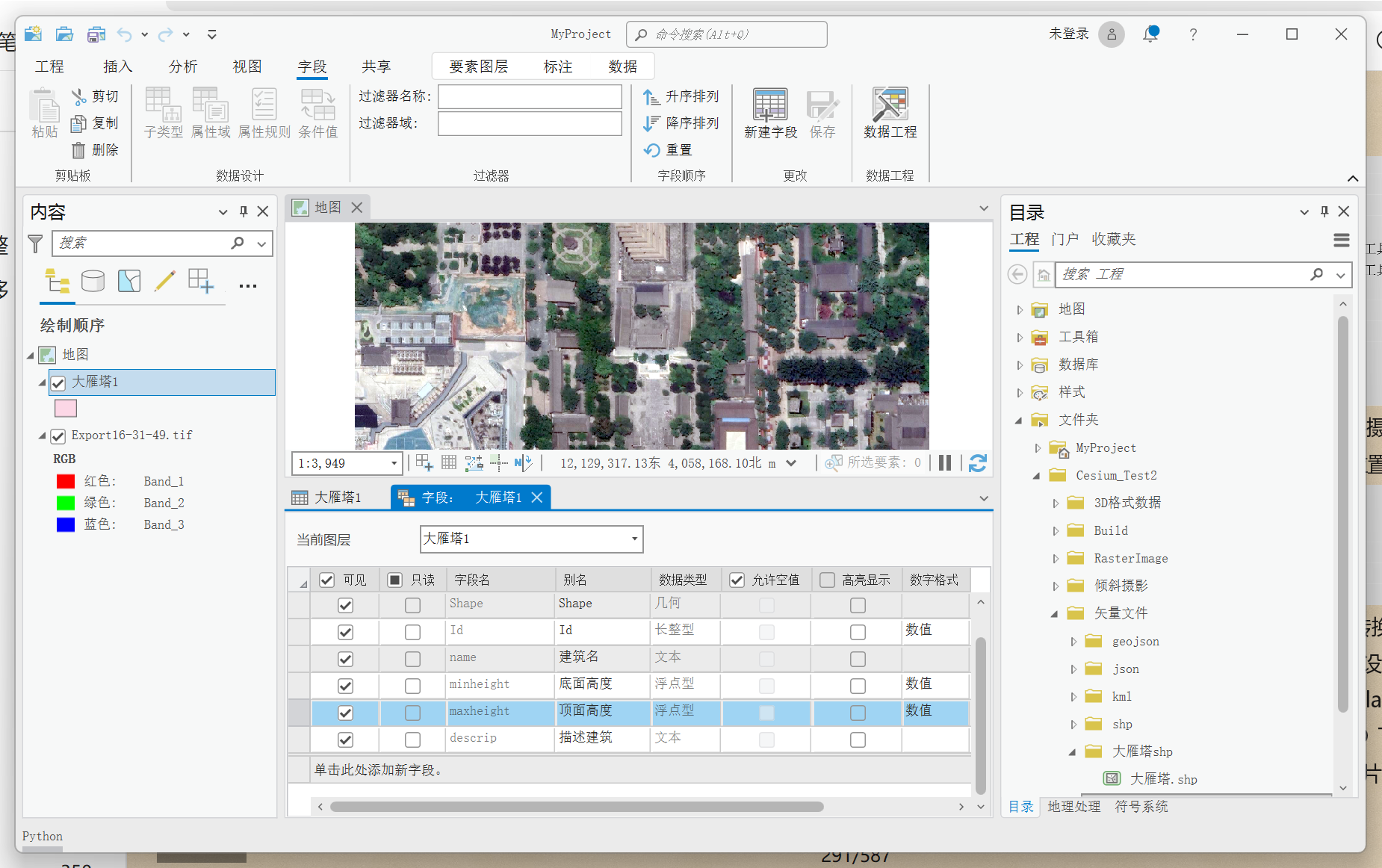Toggle the 允许空值 header checkbox
Viewport: 1382px width, 868px height.
point(737,580)
